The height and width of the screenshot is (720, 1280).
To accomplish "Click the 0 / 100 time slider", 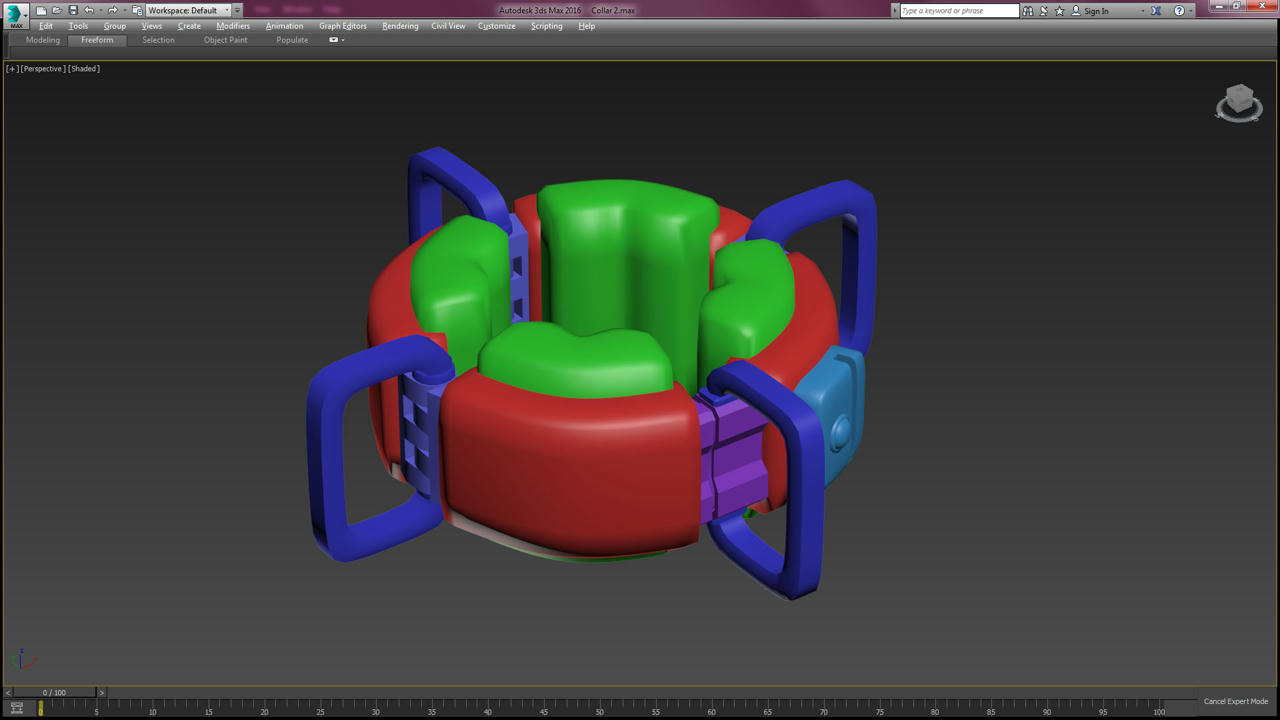I will pyautogui.click(x=54, y=692).
